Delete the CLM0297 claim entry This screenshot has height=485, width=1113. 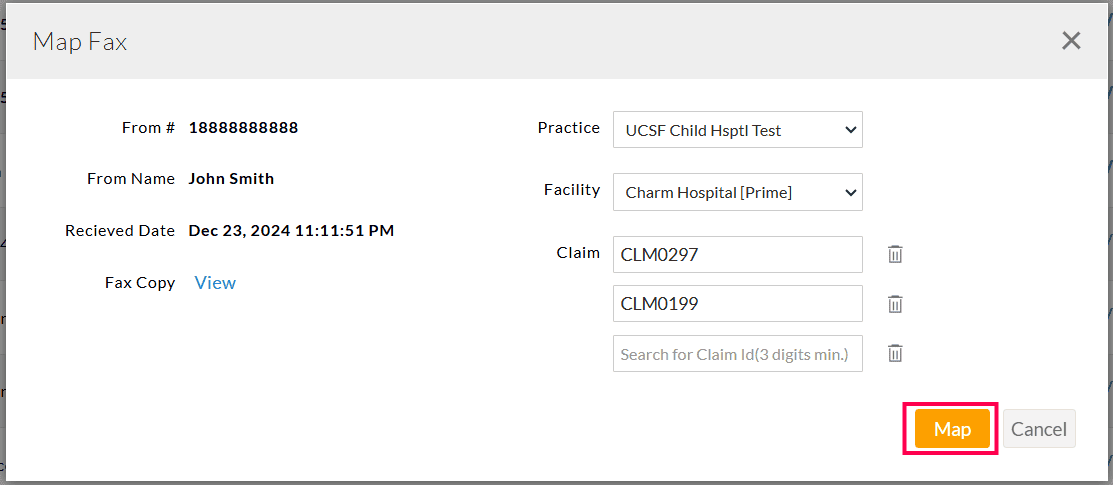[895, 254]
